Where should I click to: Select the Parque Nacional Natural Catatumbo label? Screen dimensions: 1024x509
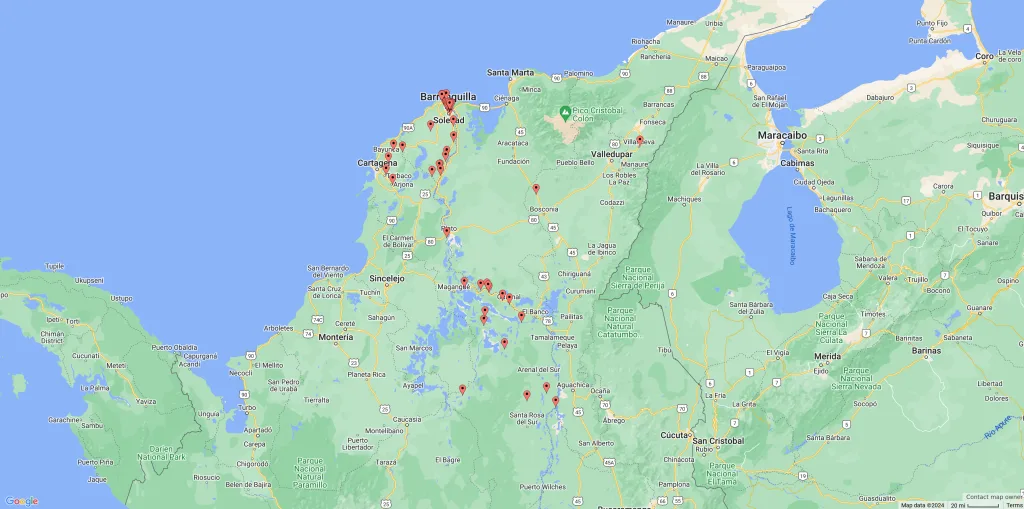tap(620, 322)
